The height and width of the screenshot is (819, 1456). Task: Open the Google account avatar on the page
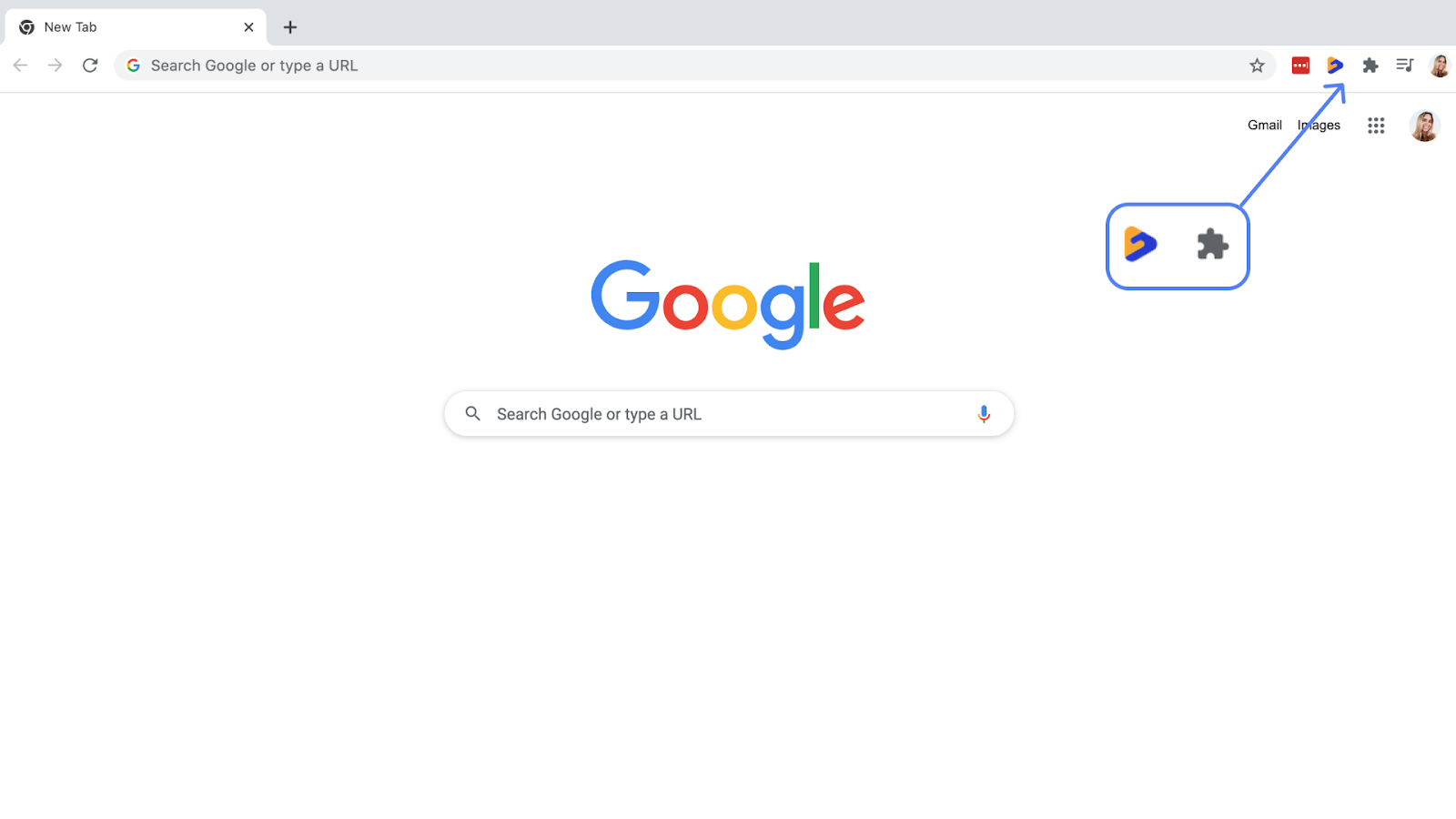point(1424,126)
